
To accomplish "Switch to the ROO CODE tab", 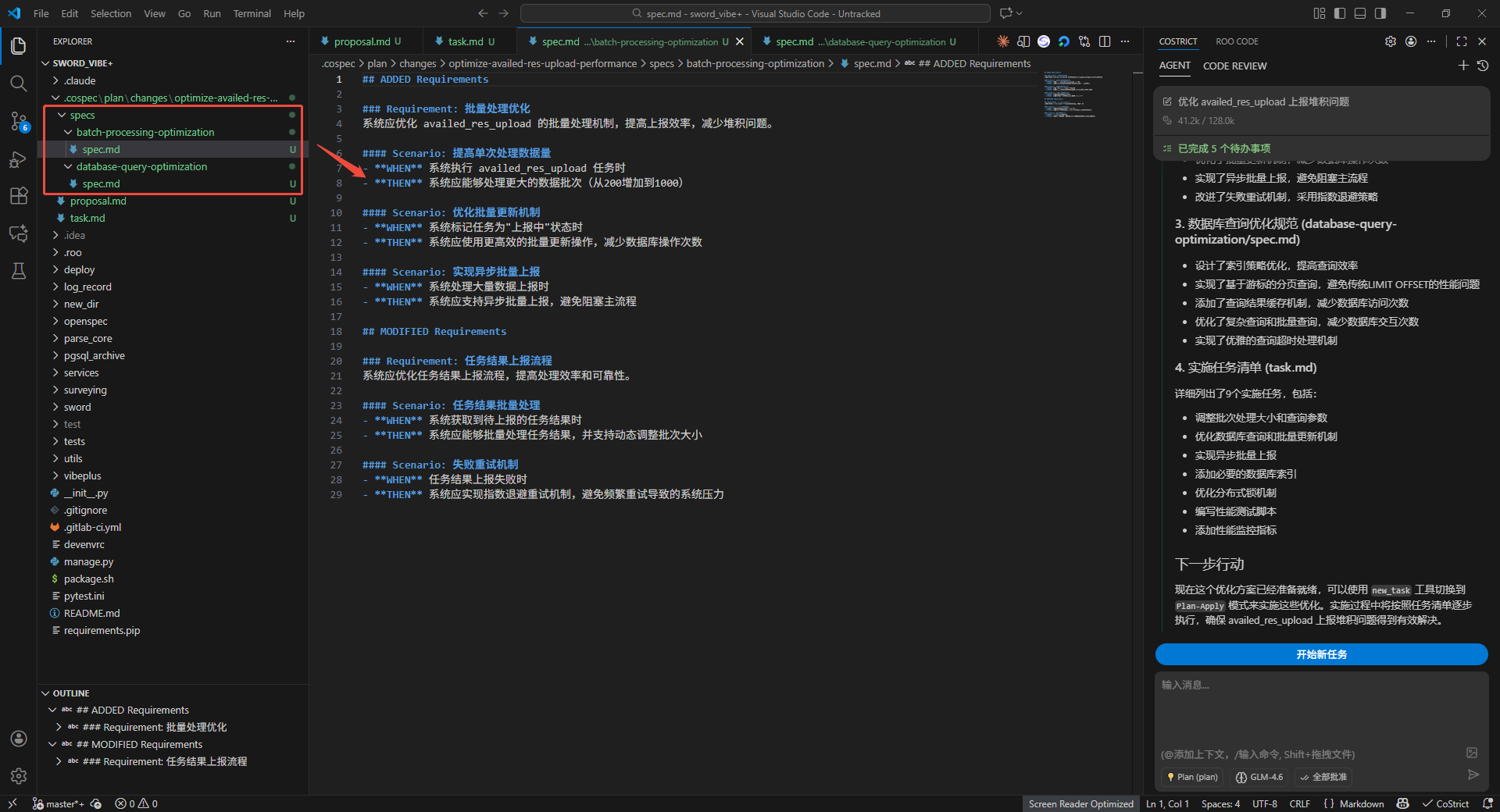I will point(1237,41).
